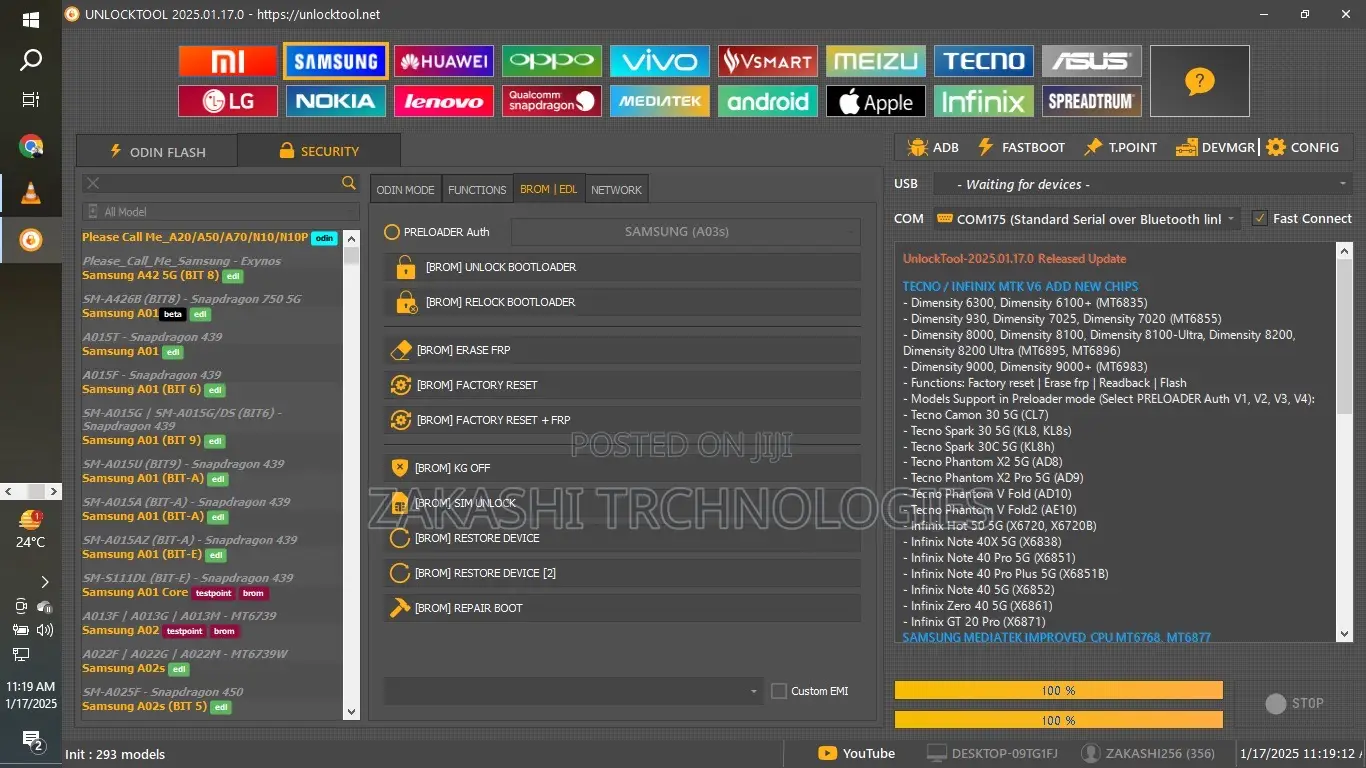Select the BROM | EDL tab

point(549,189)
